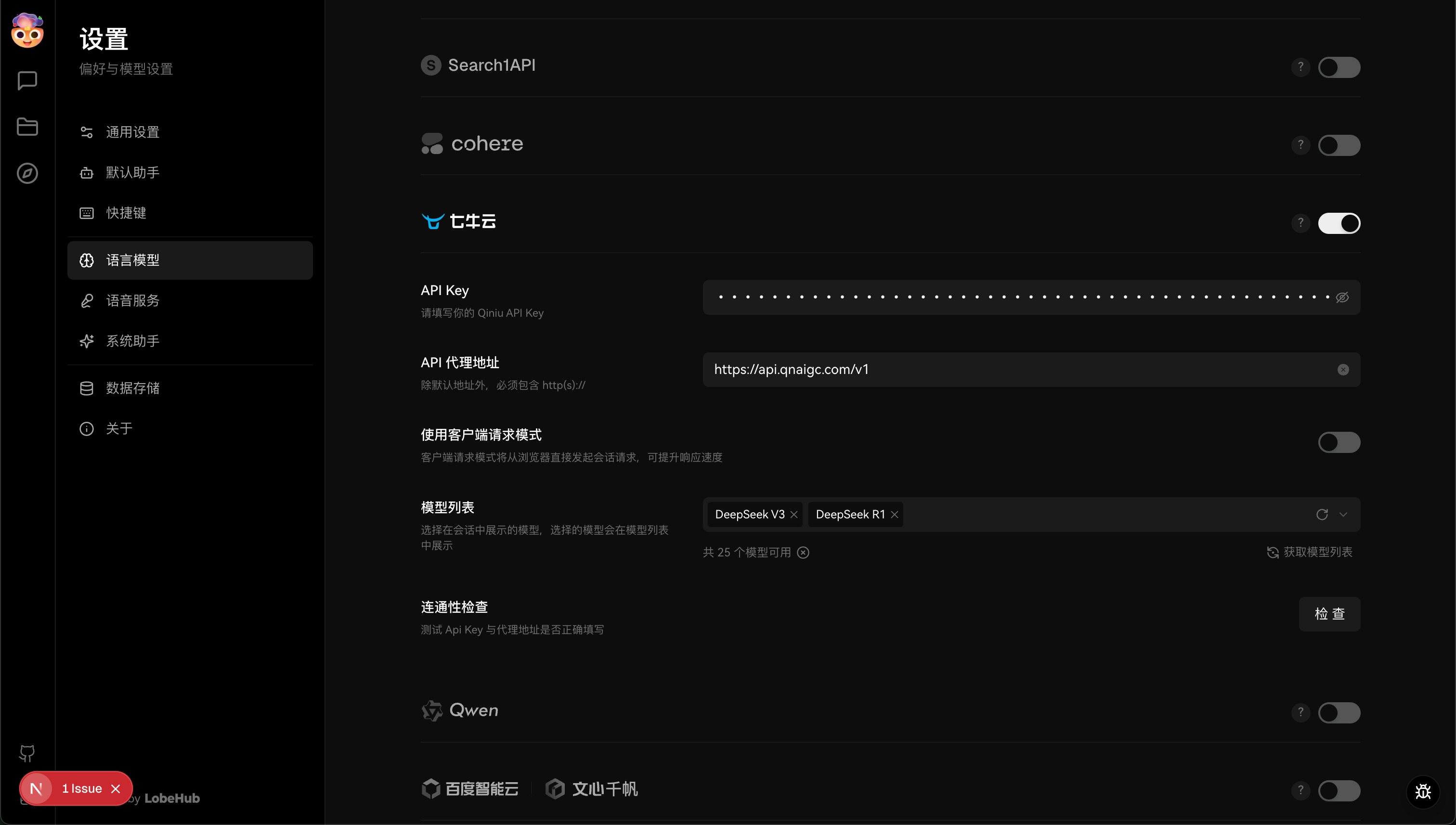Disable the 七牛云 provider switch
Image resolution: width=1456 pixels, height=825 pixels.
[x=1339, y=223]
